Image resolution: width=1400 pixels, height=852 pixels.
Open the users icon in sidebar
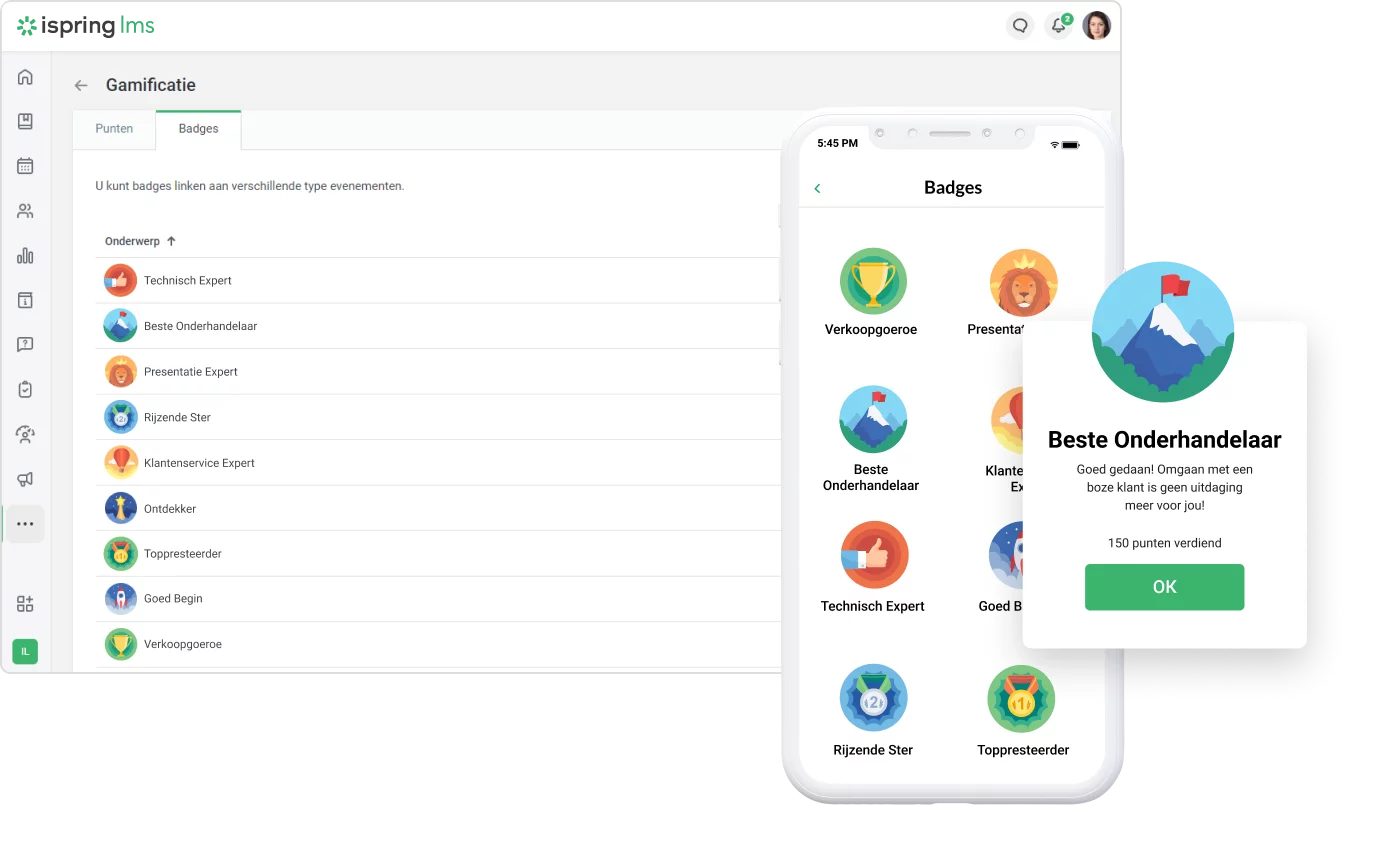[x=25, y=211]
